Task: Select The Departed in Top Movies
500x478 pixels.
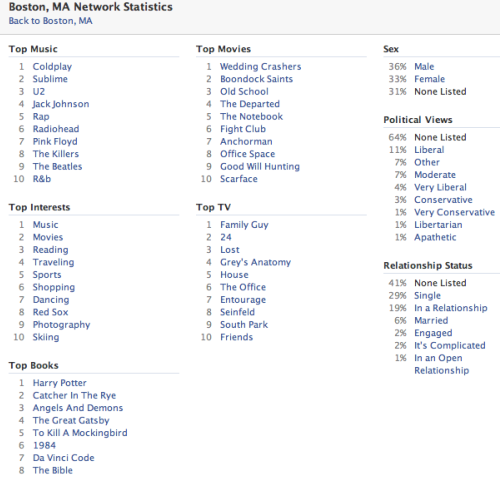Action: pyautogui.click(x=250, y=104)
